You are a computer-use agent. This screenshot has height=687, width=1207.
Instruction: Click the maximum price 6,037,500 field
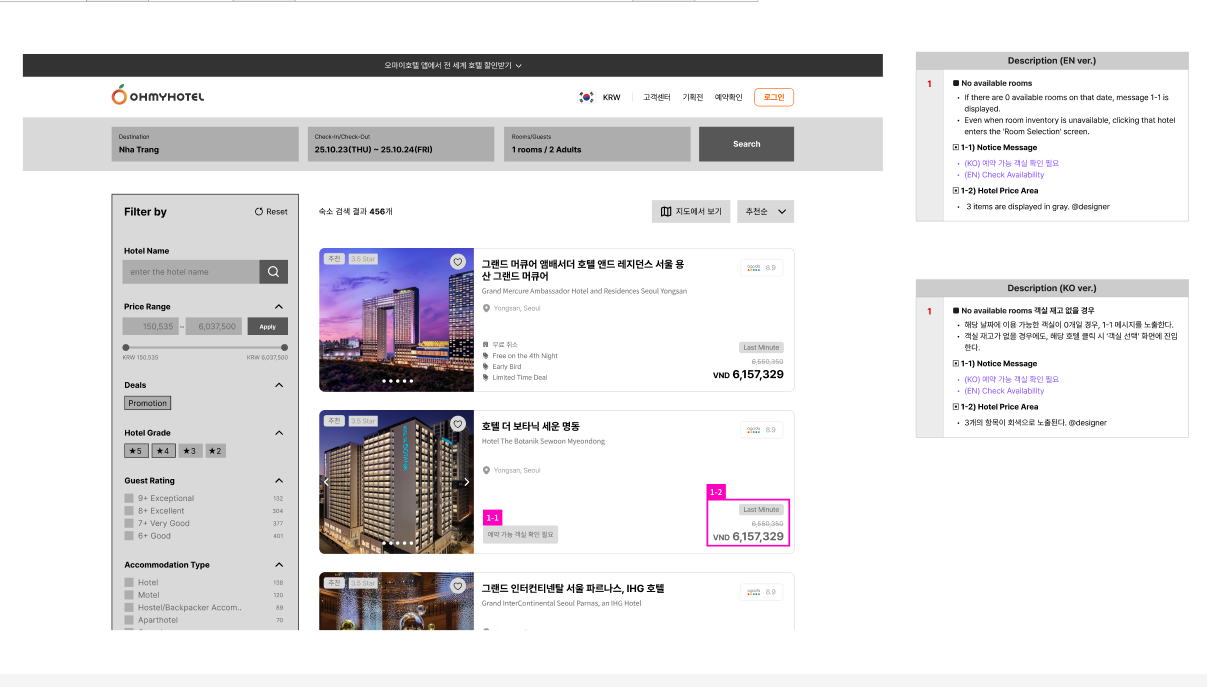(215, 326)
